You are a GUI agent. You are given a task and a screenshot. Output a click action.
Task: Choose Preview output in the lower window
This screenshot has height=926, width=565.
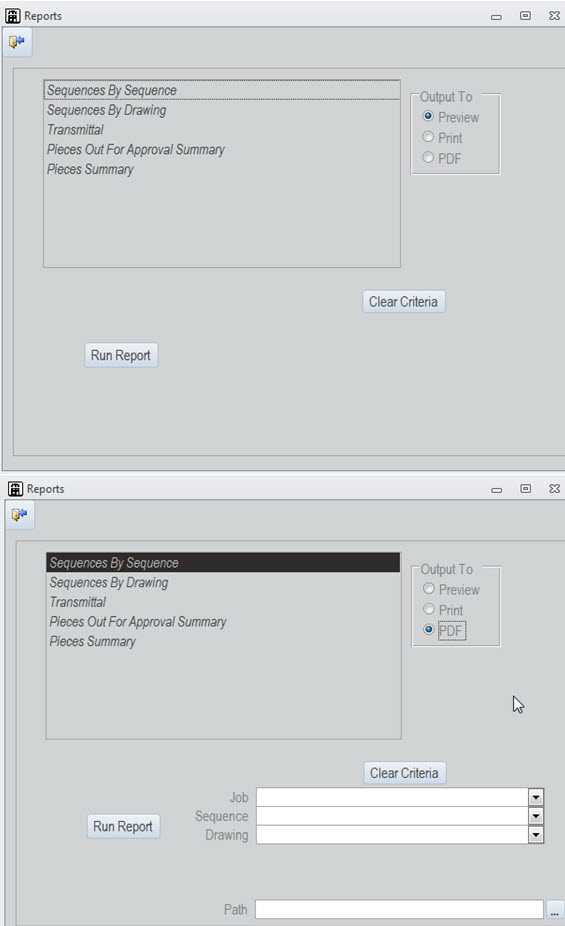coord(451,589)
